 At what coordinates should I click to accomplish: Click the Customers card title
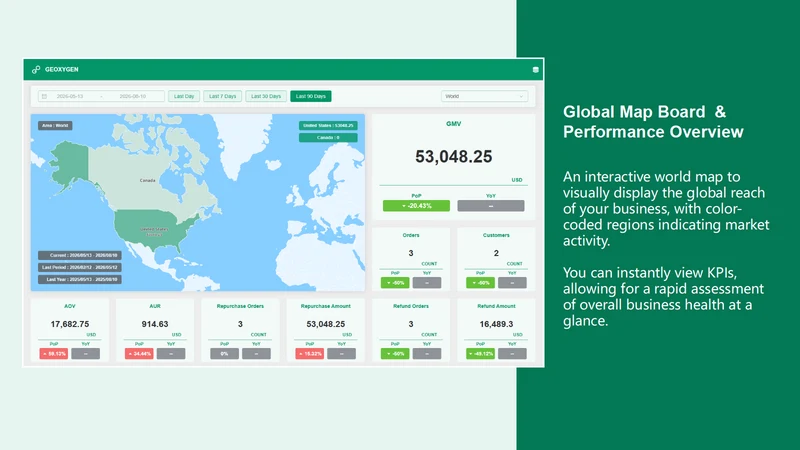(496, 235)
